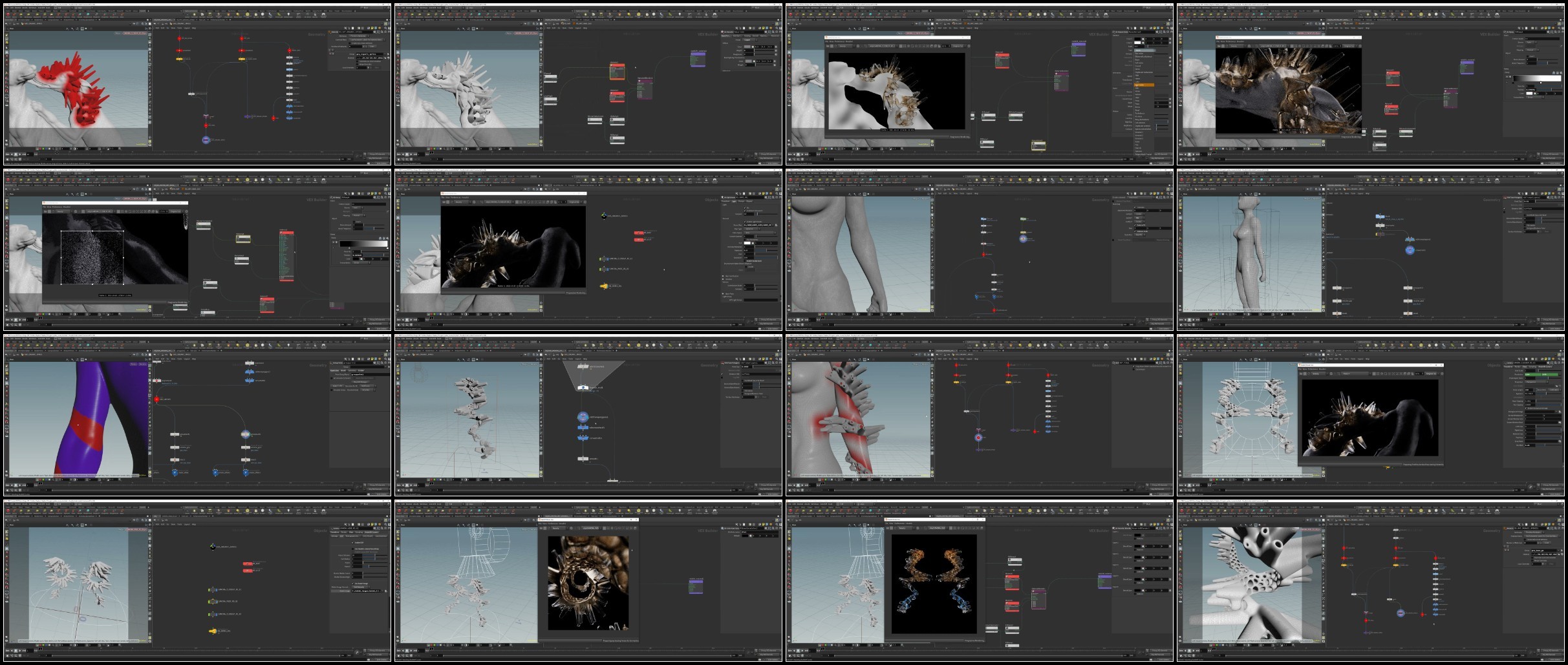Click the speckled noise square inside render window
The width and height of the screenshot is (1568, 665).
click(x=92, y=257)
